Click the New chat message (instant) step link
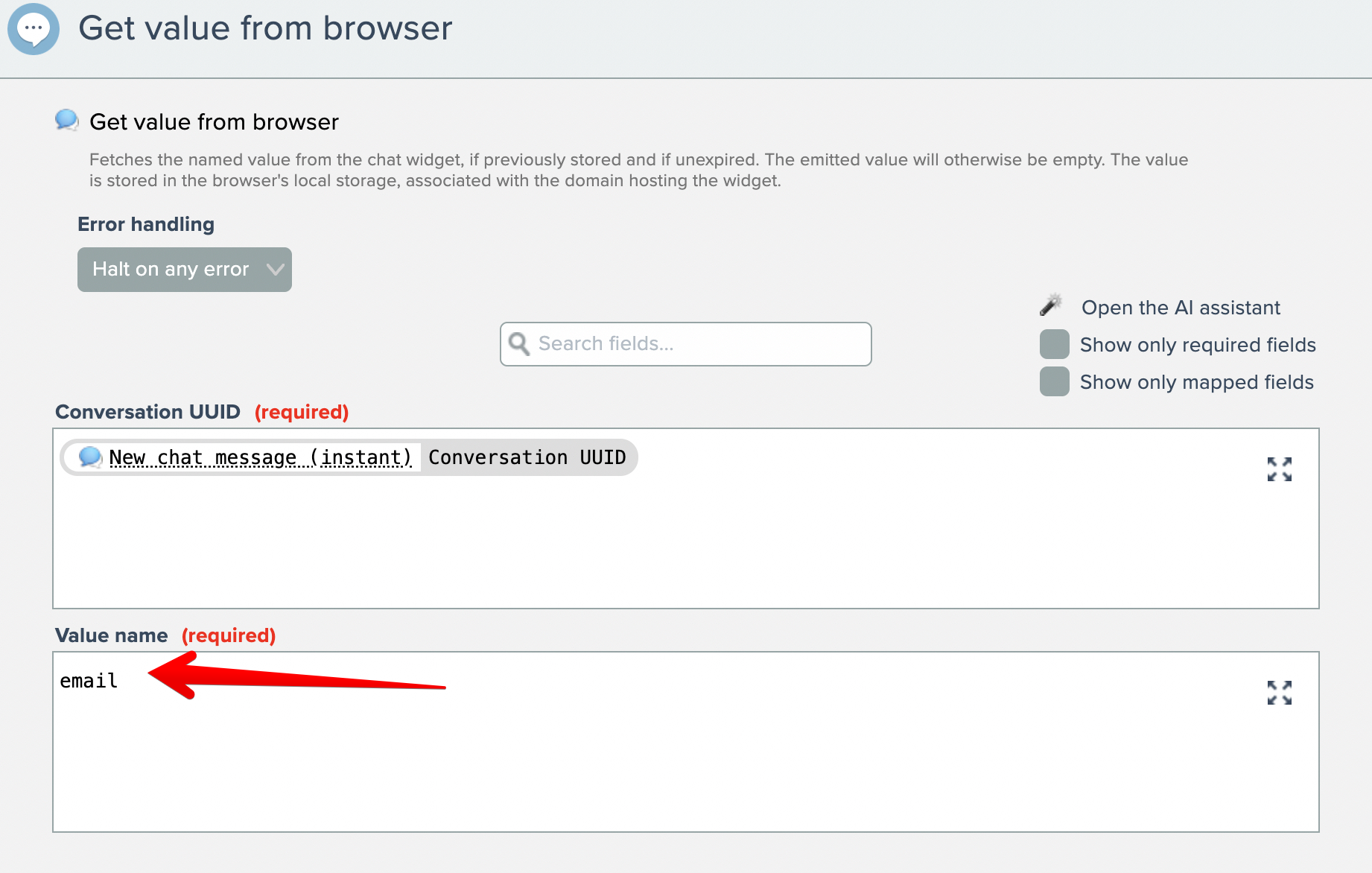The width and height of the screenshot is (1372, 873). point(260,457)
